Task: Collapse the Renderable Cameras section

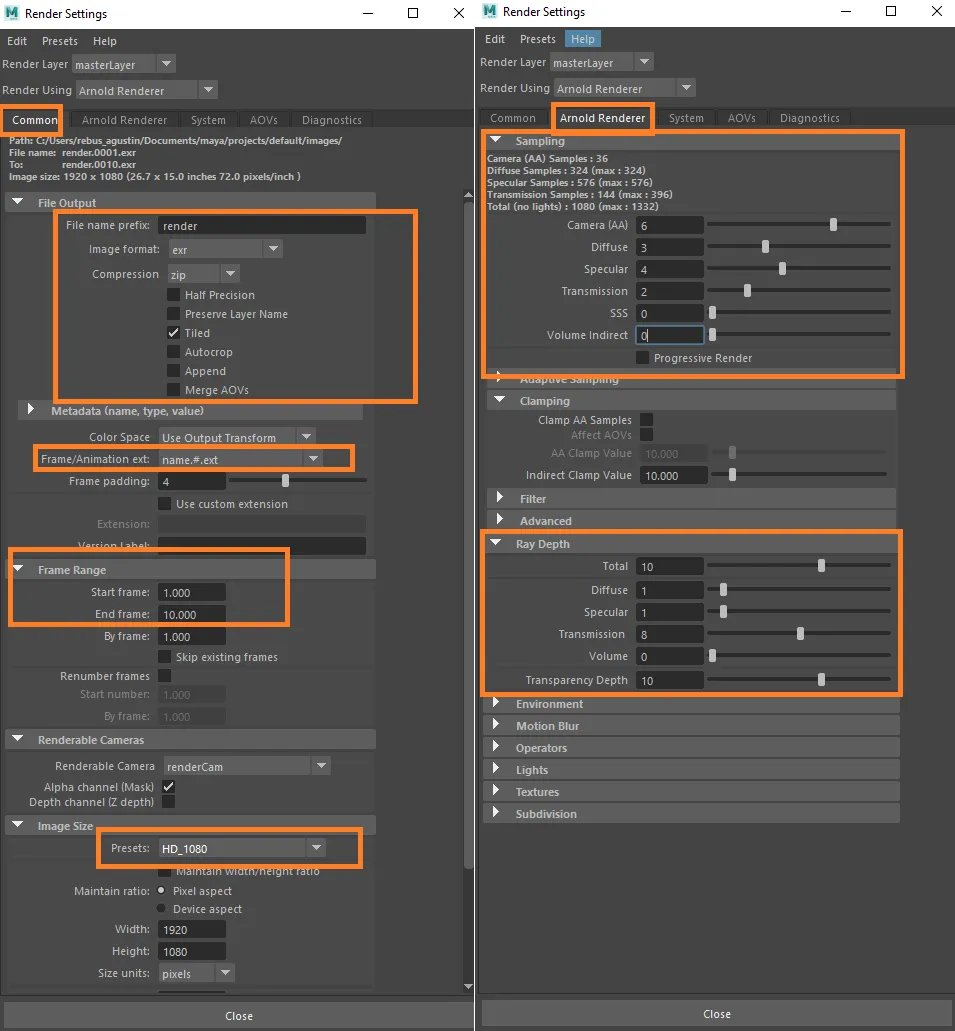Action: (18, 739)
